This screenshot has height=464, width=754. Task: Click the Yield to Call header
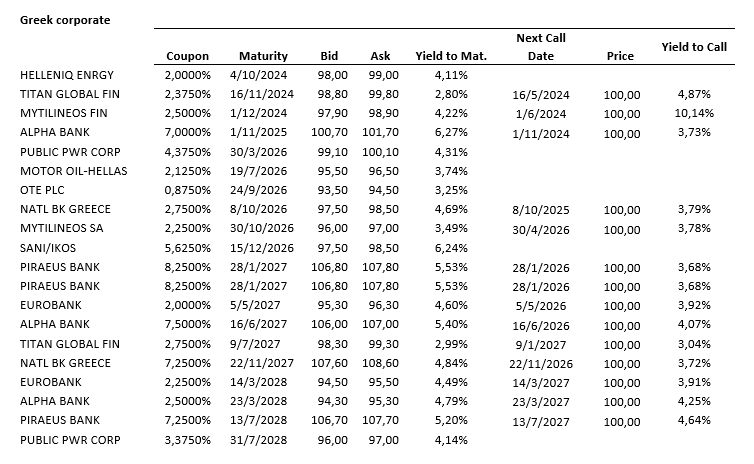[x=694, y=47]
